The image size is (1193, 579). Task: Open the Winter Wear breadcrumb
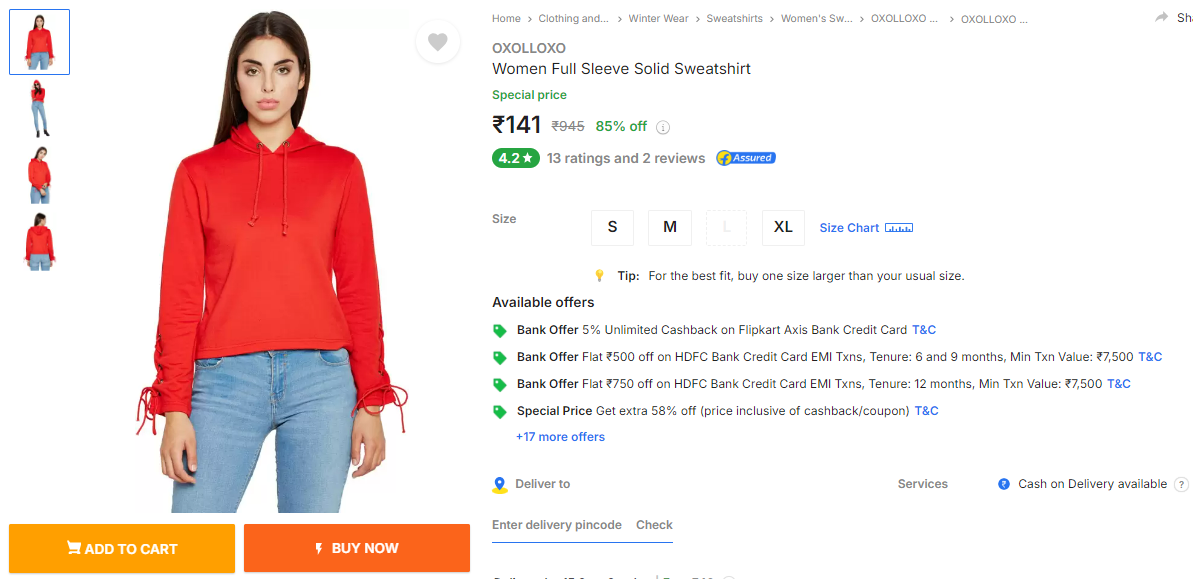click(658, 19)
